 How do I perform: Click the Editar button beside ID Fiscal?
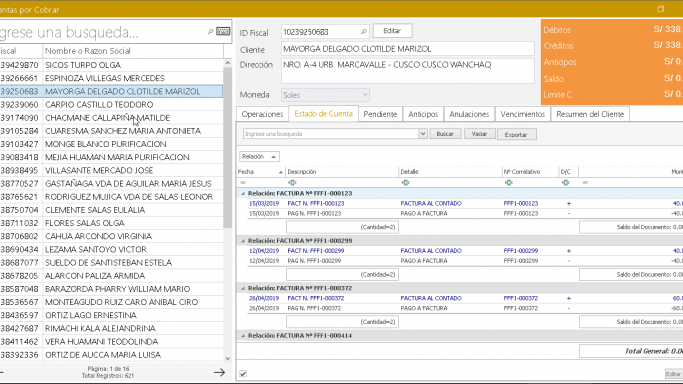click(392, 31)
